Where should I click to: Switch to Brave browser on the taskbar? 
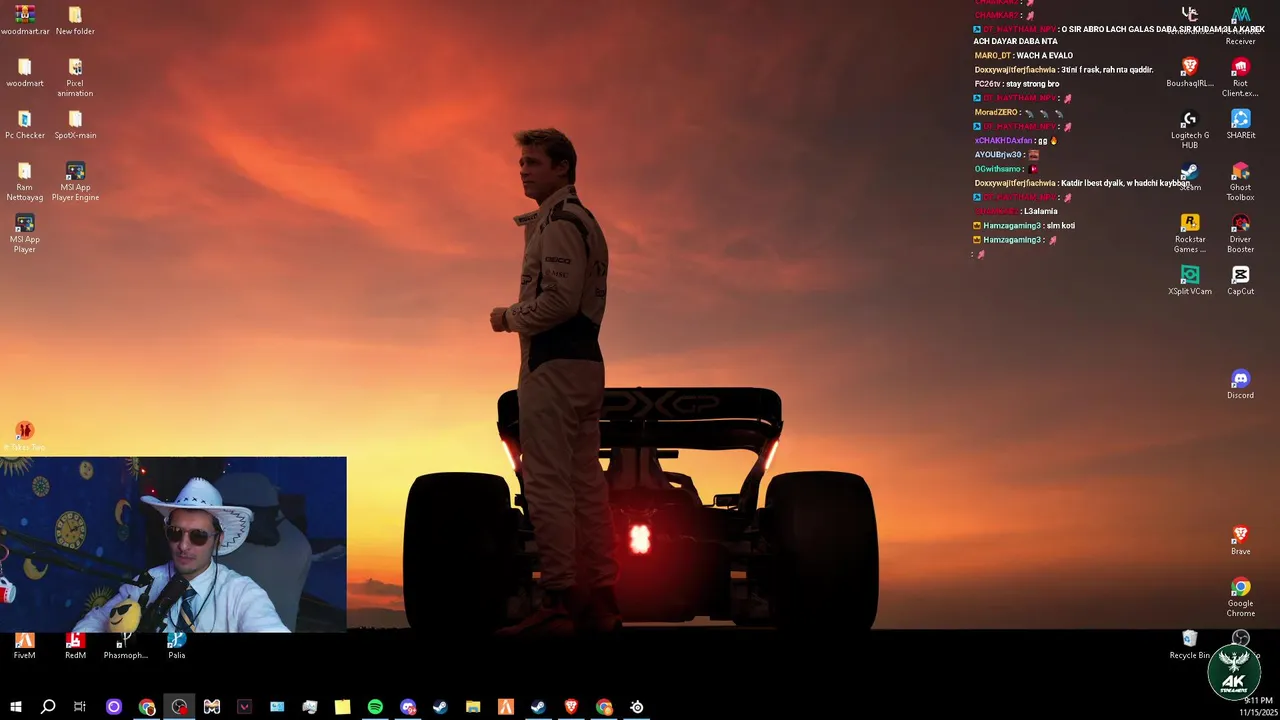pos(571,707)
